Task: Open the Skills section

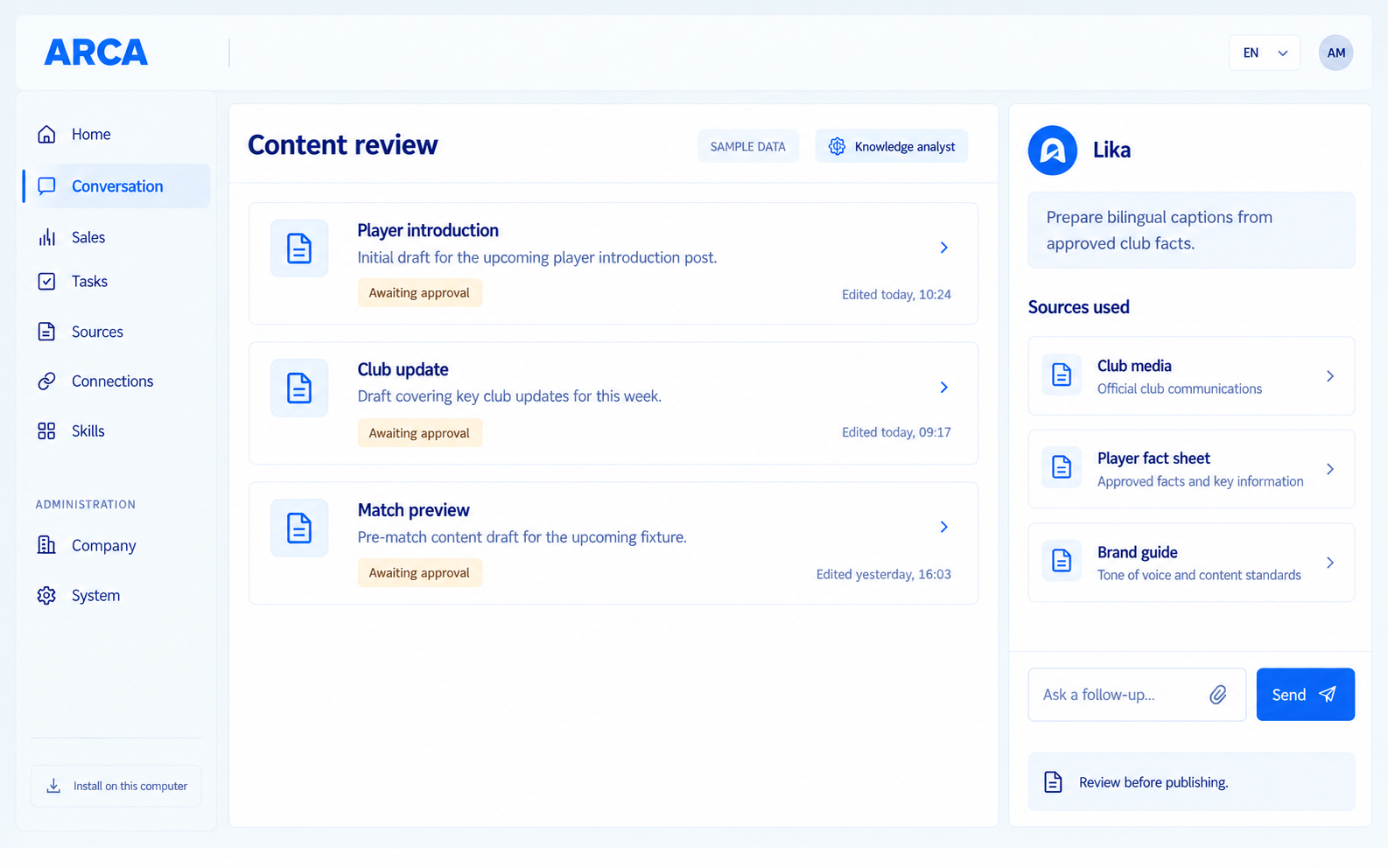Action: 116,430
